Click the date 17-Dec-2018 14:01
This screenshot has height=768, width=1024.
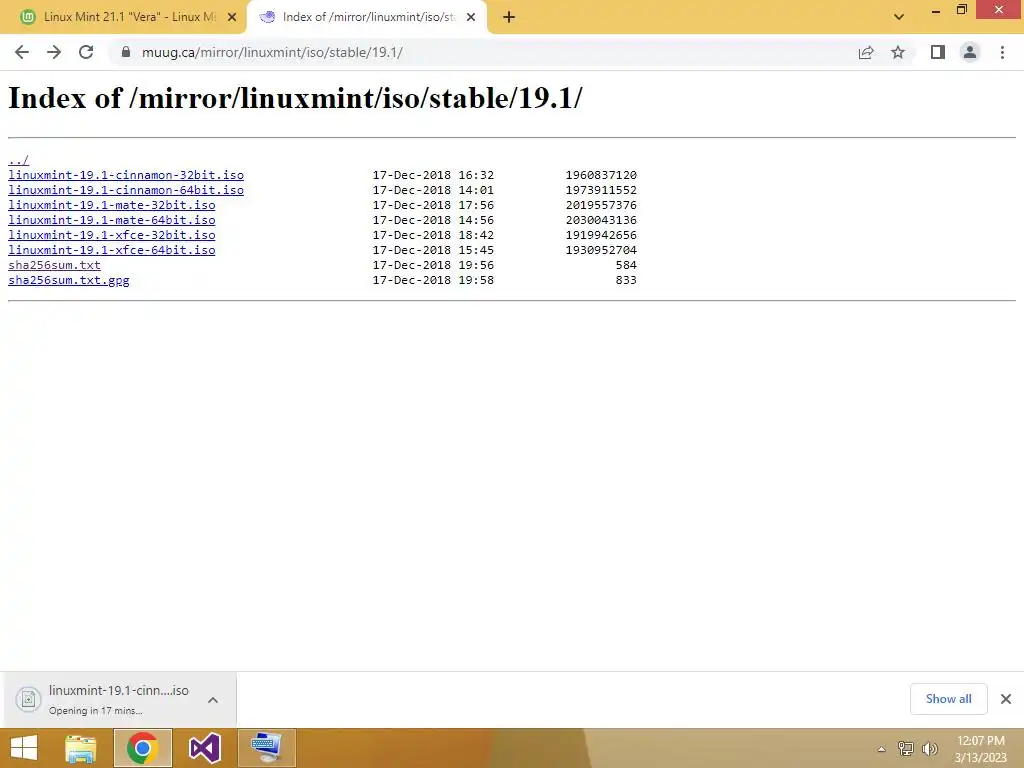coord(433,190)
